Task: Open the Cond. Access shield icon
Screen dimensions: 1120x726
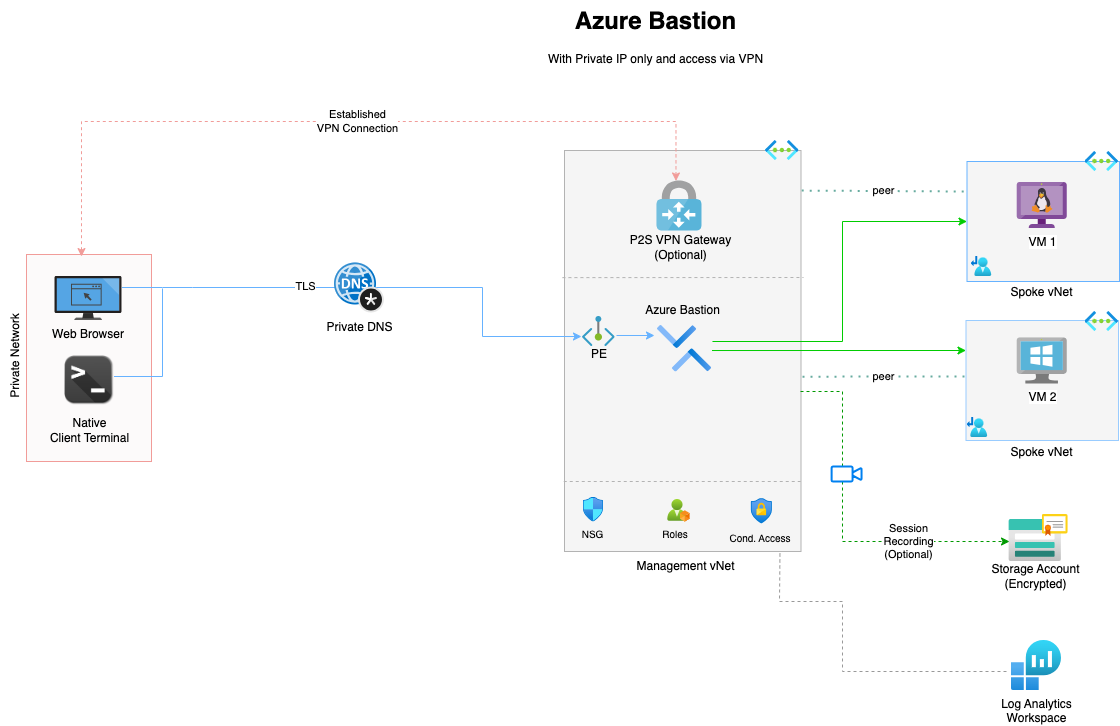Action: pyautogui.click(x=759, y=512)
